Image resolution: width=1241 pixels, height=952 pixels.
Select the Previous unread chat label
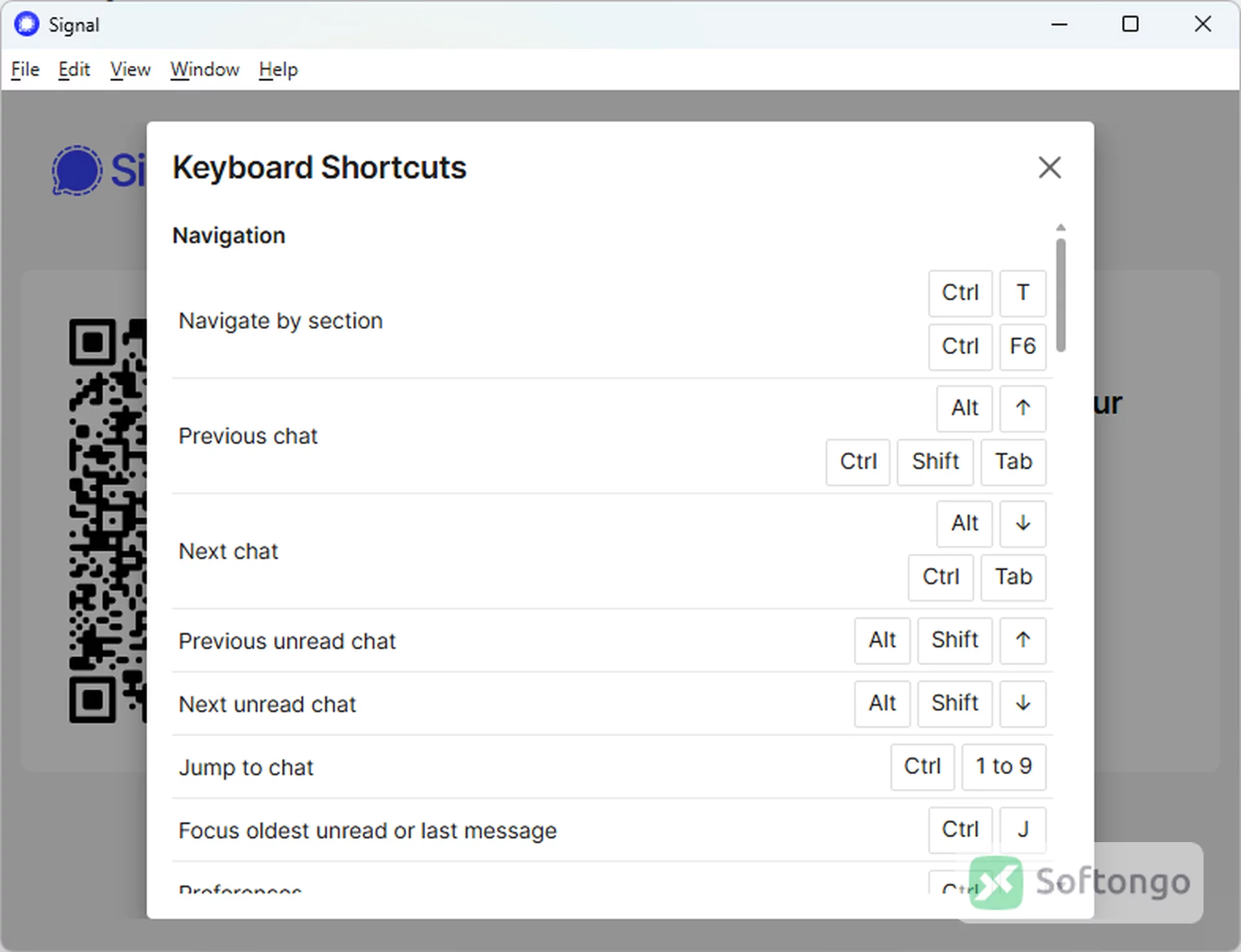pos(287,641)
